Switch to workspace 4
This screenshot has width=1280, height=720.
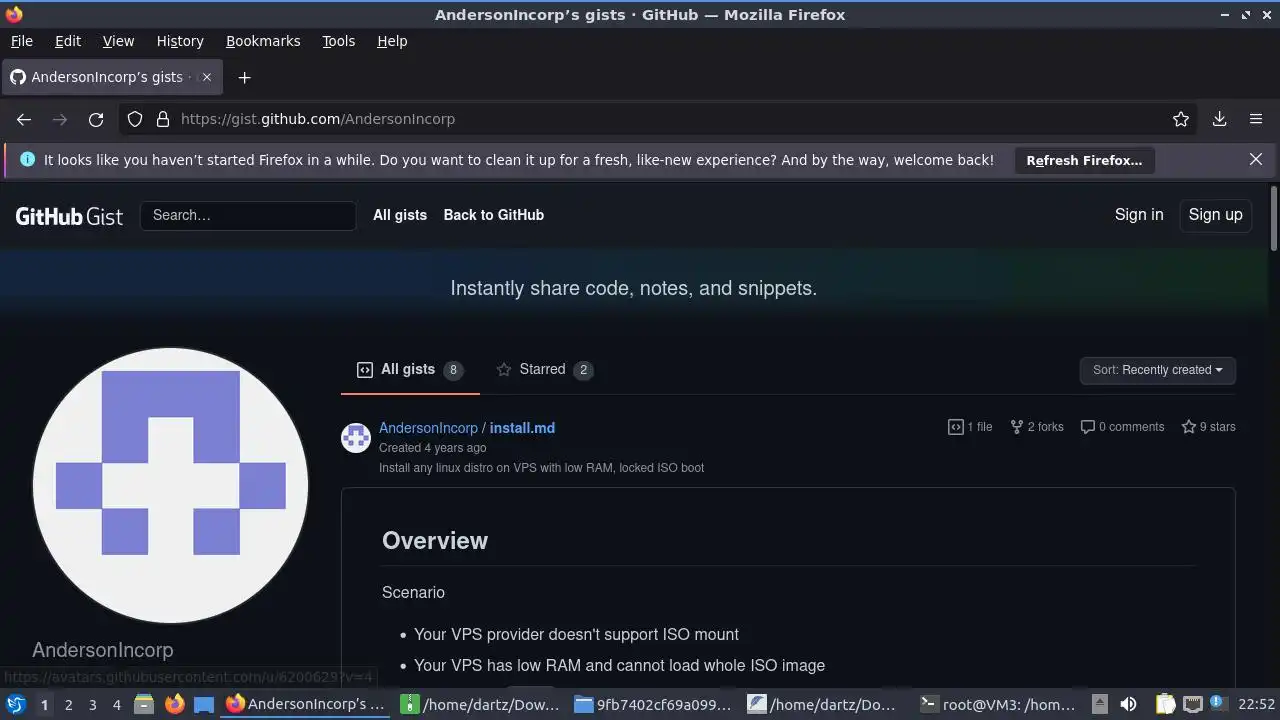point(116,705)
